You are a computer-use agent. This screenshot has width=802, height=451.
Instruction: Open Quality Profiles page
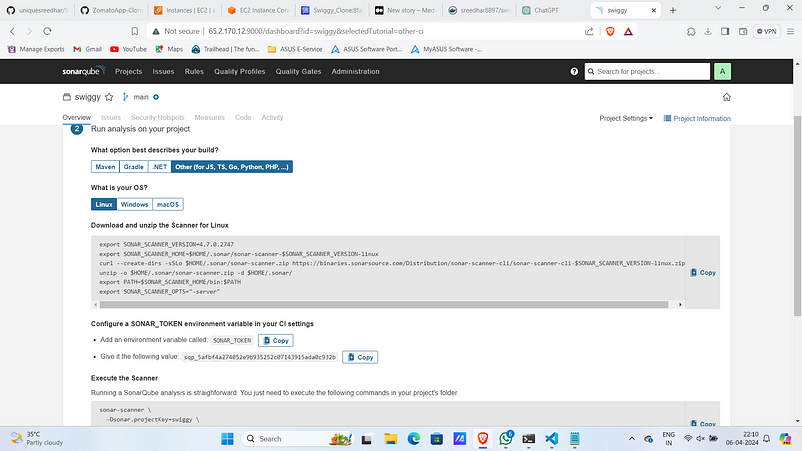pyautogui.click(x=239, y=72)
